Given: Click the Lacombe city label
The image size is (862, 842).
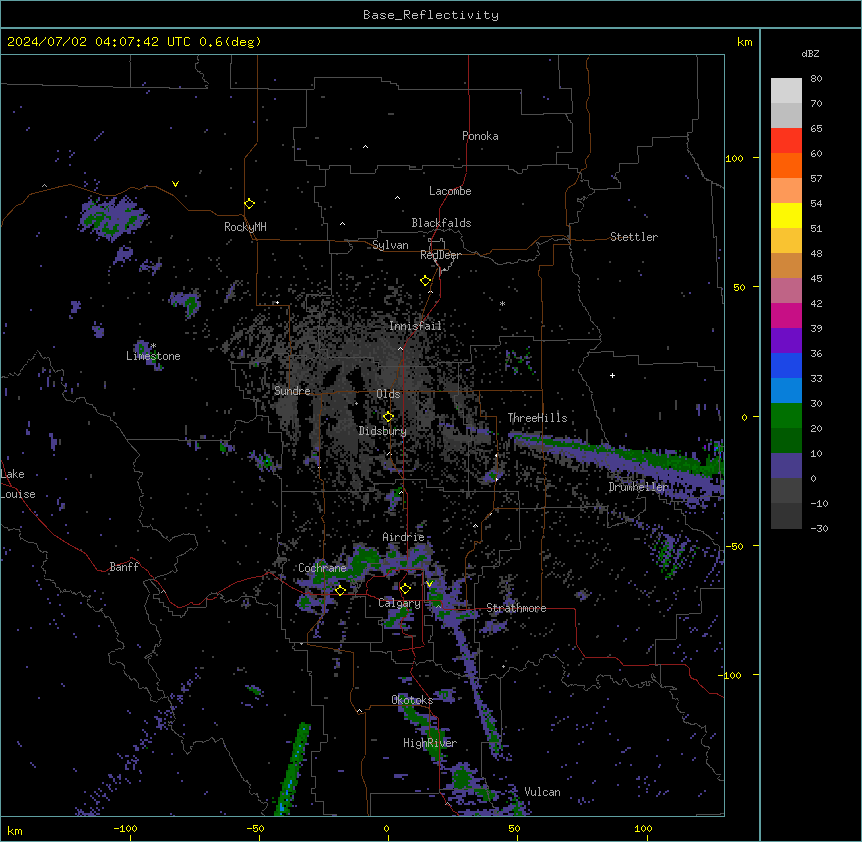Looking at the screenshot, I should click(450, 191).
